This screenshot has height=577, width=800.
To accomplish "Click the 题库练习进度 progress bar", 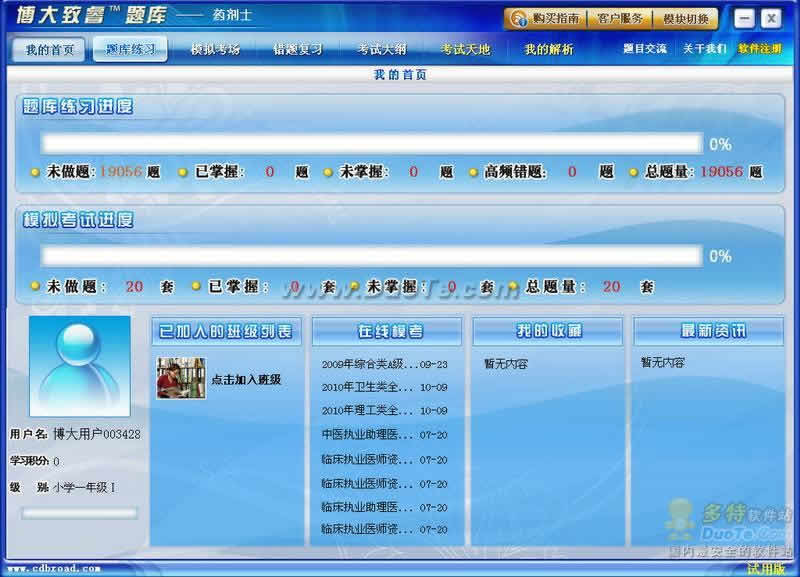I will point(371,143).
